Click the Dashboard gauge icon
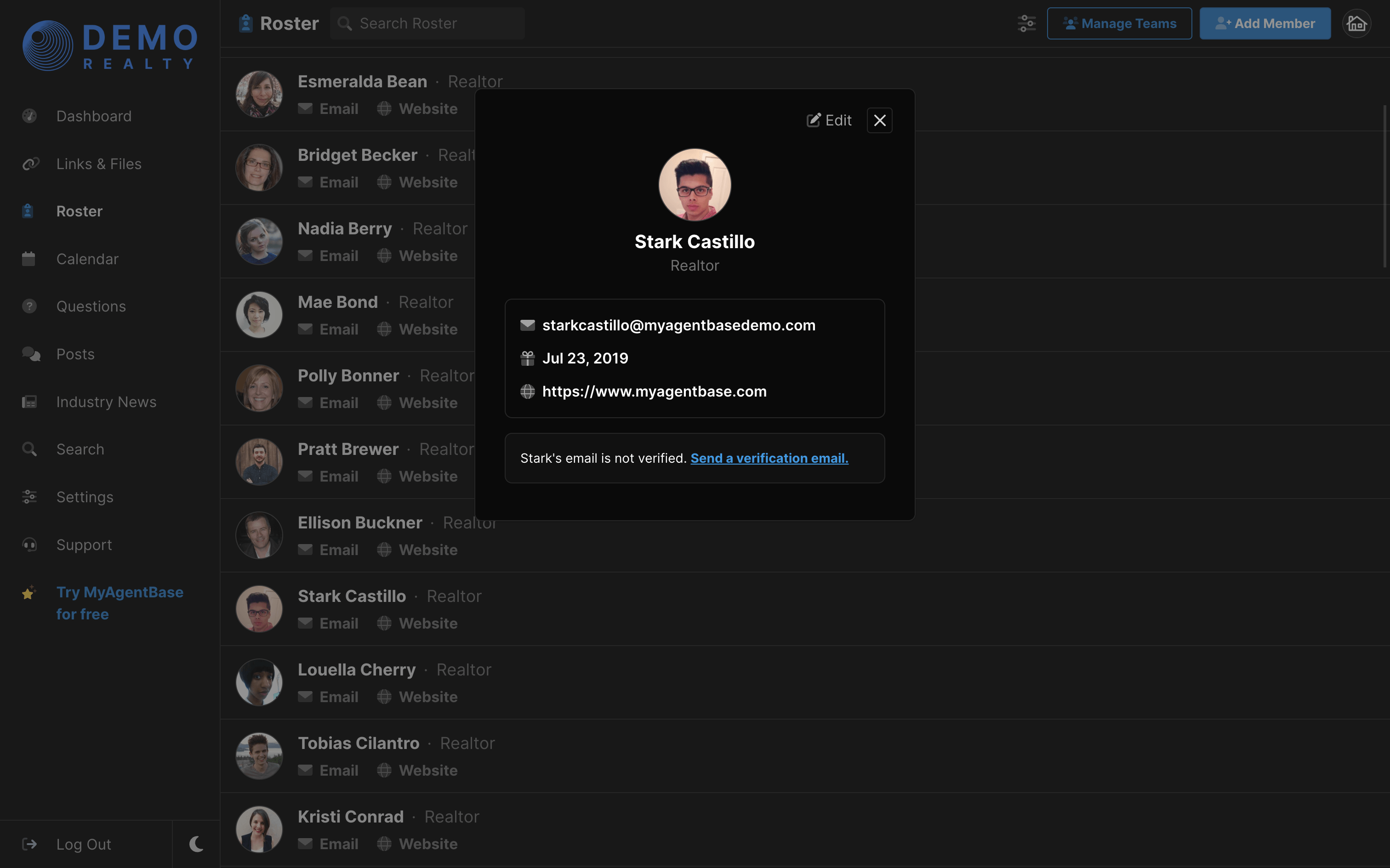The width and height of the screenshot is (1390, 868). (x=29, y=116)
